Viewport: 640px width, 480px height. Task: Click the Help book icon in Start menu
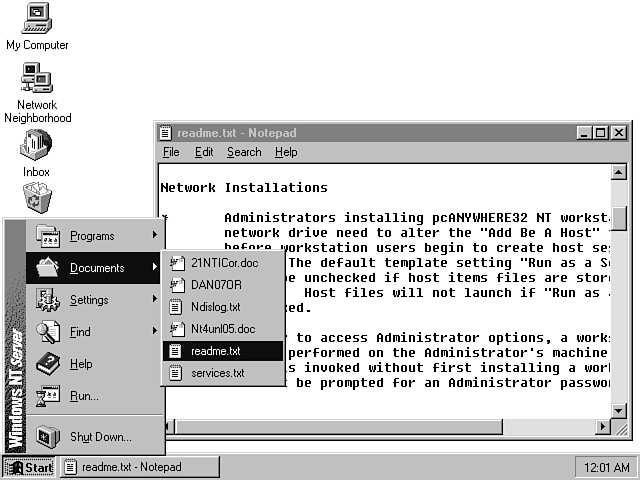tap(48, 364)
